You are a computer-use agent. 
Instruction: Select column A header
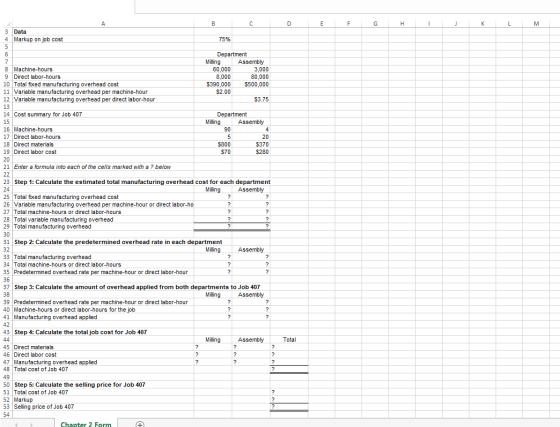coord(103,24)
